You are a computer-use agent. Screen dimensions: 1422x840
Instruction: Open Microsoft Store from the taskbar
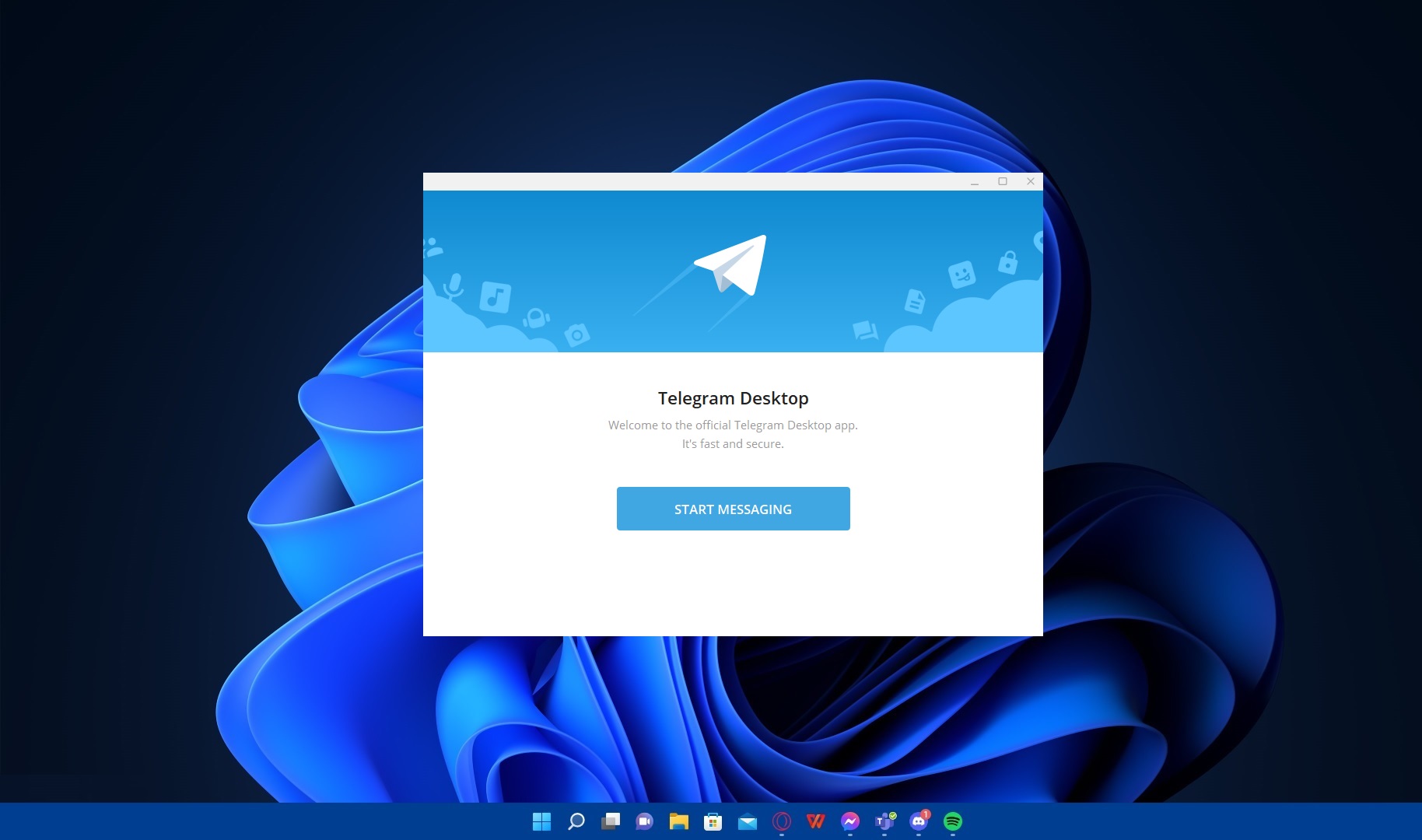coord(713,821)
